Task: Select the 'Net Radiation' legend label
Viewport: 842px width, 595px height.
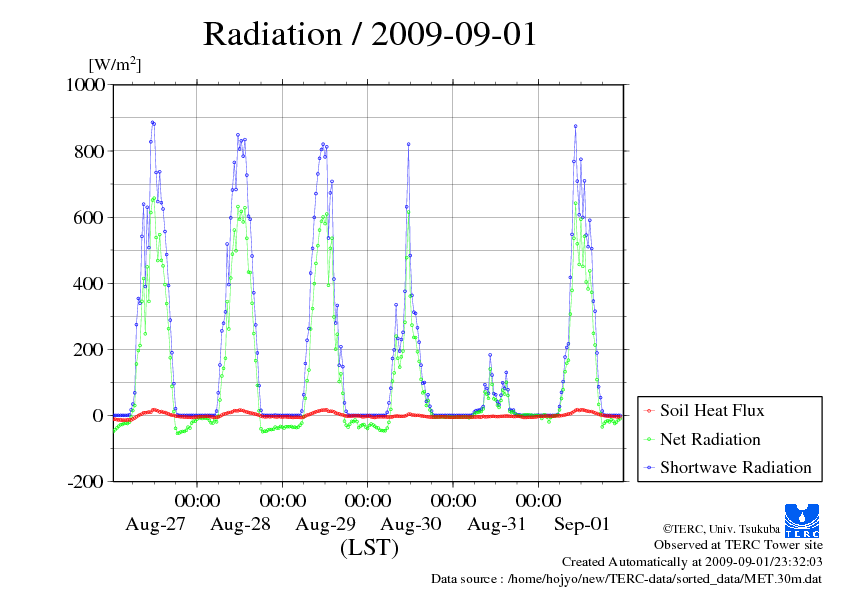Action: pos(710,439)
